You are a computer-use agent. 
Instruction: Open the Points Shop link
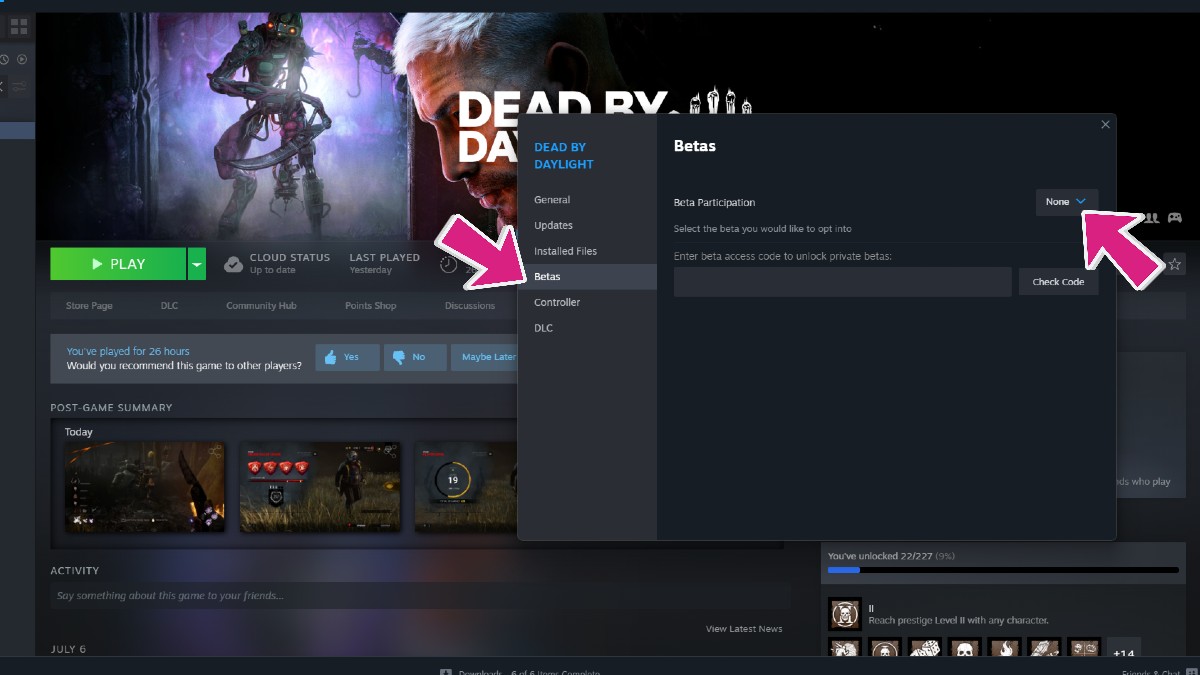(370, 306)
